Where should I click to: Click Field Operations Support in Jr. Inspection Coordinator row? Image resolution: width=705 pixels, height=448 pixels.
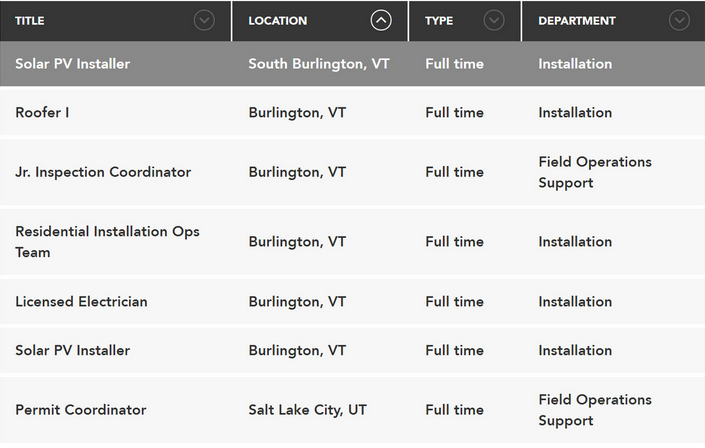click(x=594, y=172)
